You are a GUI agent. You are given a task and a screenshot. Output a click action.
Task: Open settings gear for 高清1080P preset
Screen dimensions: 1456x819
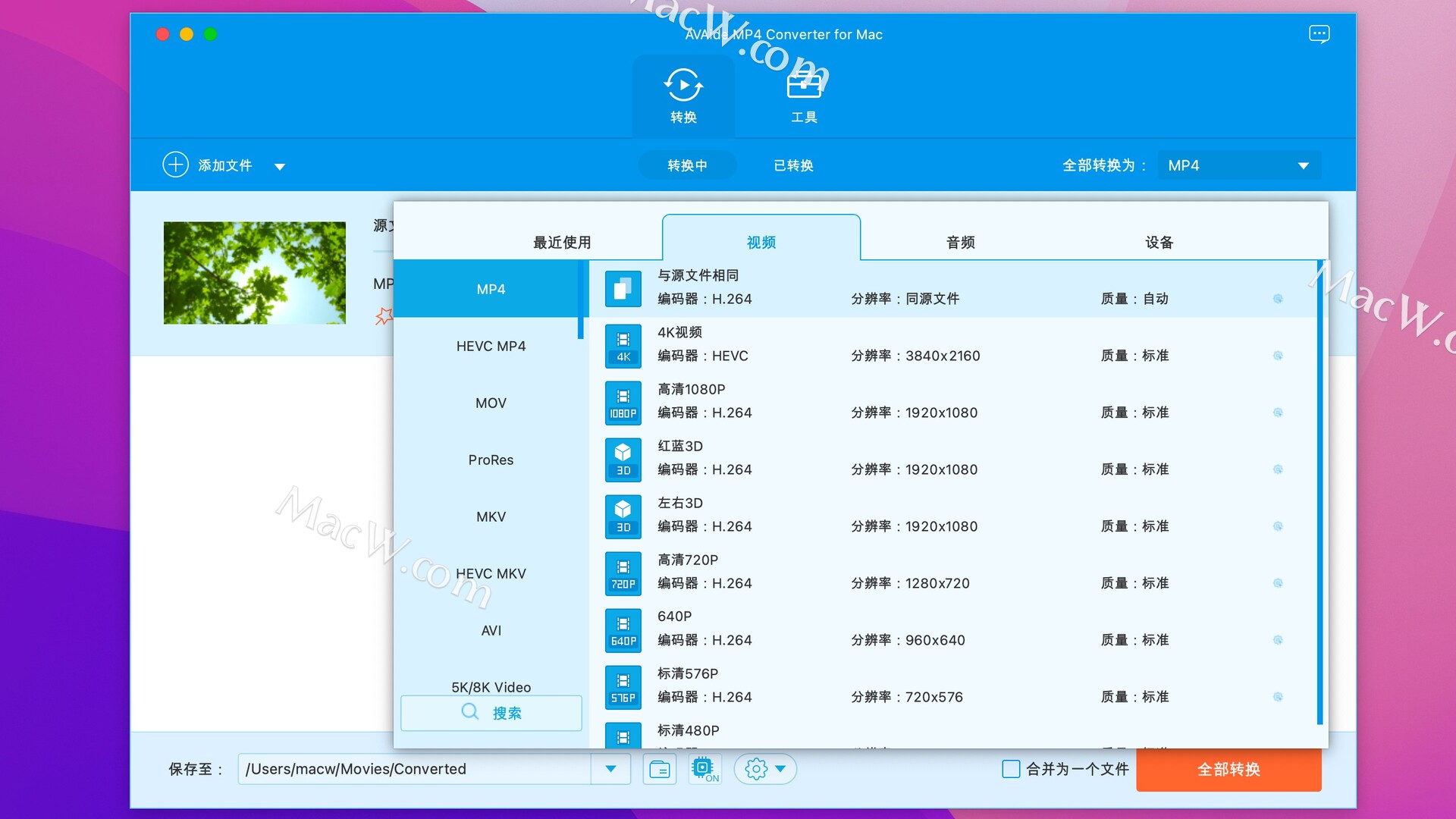coord(1278,413)
